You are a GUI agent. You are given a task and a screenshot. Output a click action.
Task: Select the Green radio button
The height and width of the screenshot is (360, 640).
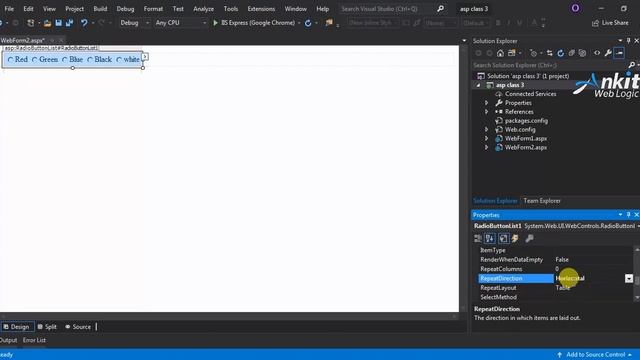34,60
